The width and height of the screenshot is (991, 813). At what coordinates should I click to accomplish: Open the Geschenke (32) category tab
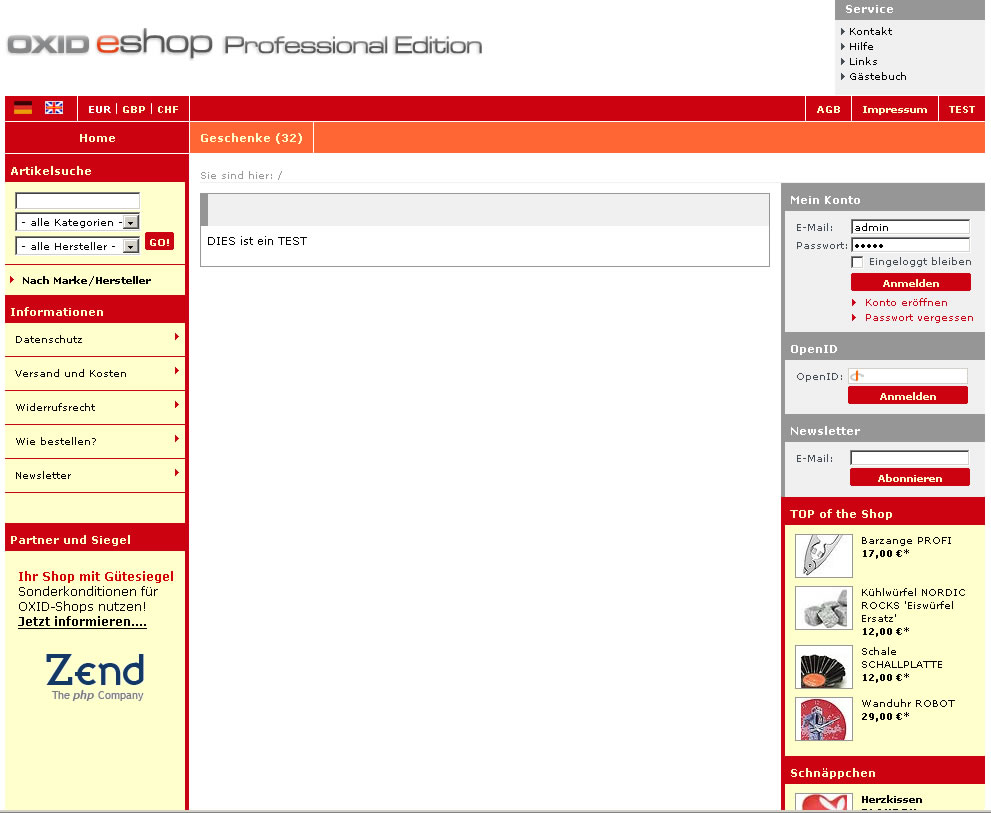pyautogui.click(x=251, y=138)
